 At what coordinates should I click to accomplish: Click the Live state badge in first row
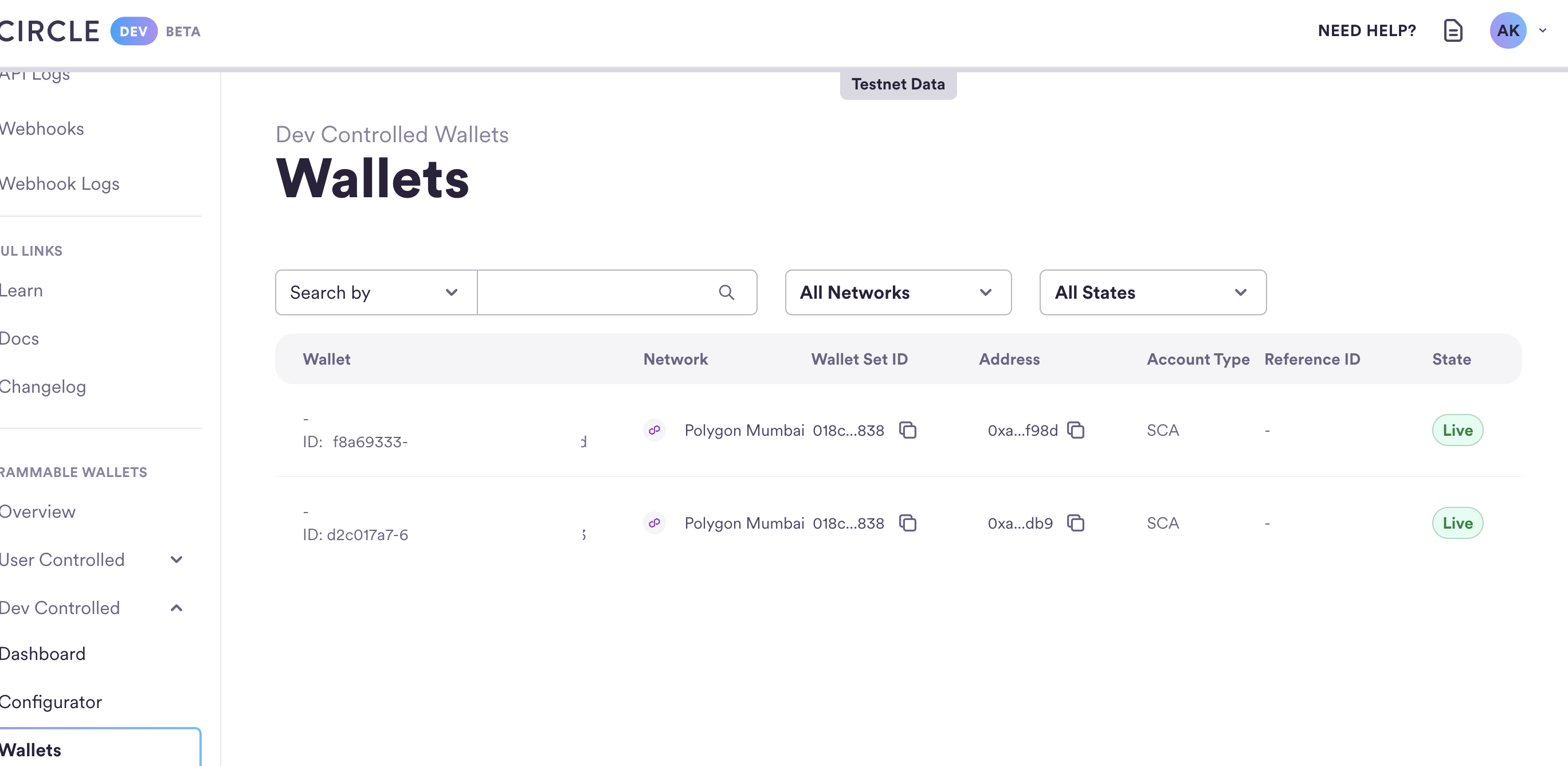1457,431
